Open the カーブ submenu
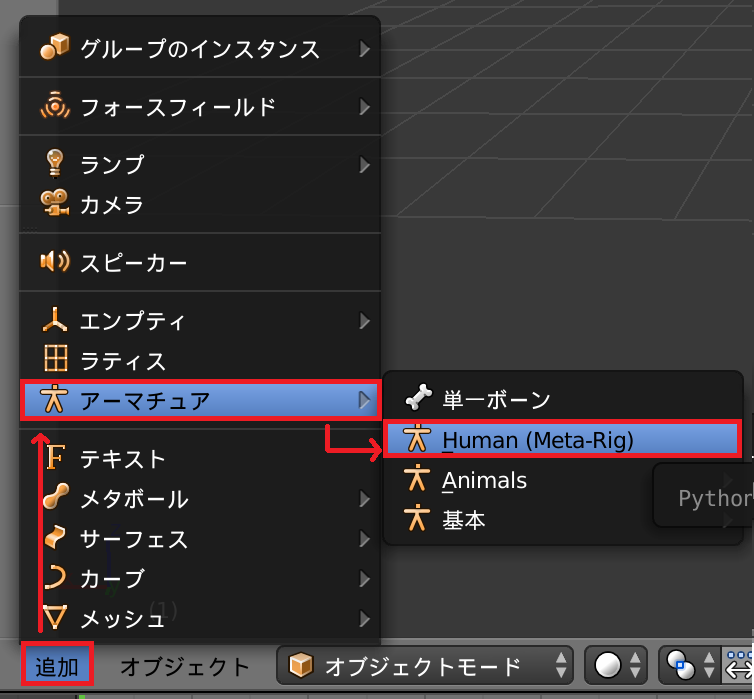Viewport: 754px width, 699px height. pos(200,579)
